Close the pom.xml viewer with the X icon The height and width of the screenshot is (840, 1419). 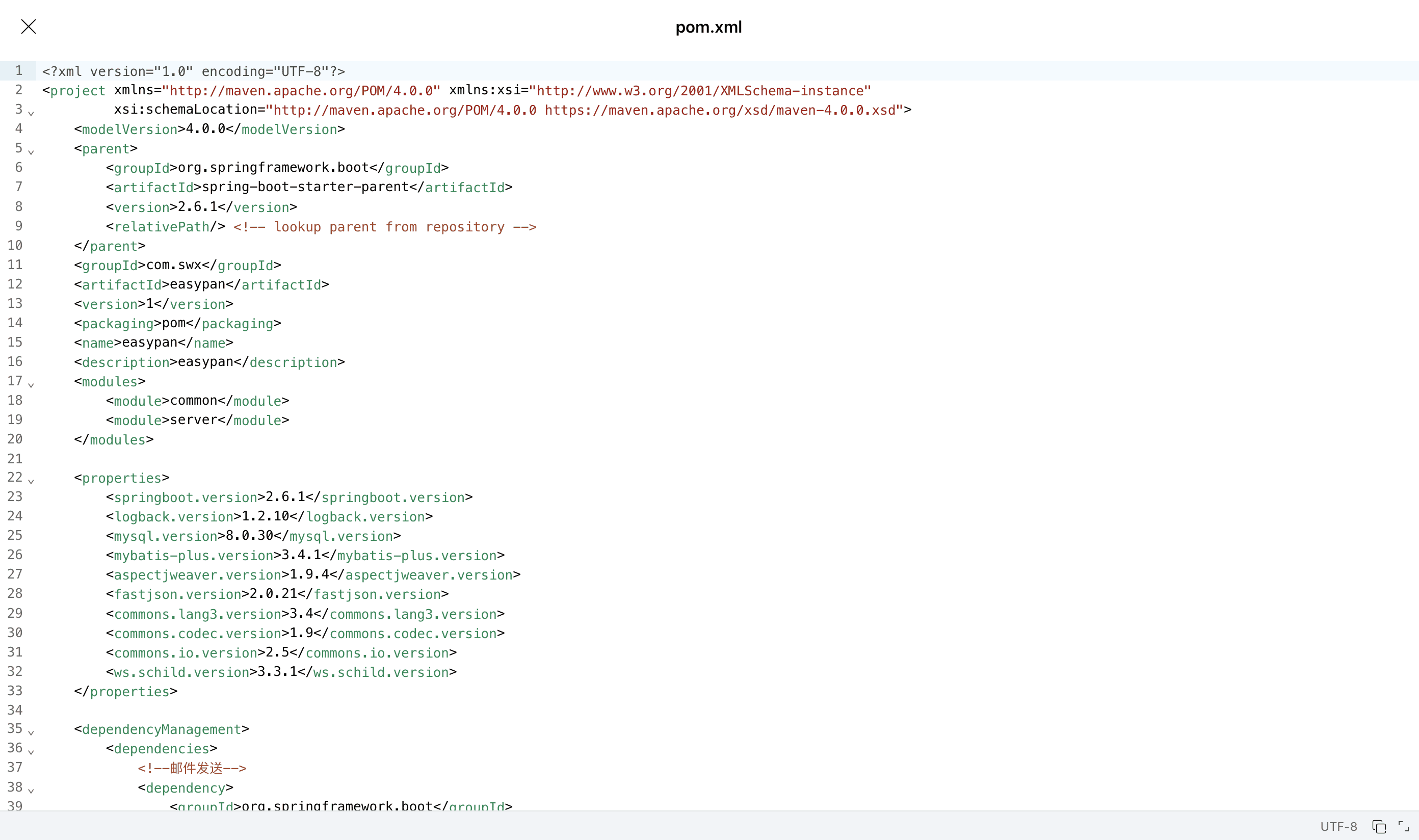click(x=29, y=26)
